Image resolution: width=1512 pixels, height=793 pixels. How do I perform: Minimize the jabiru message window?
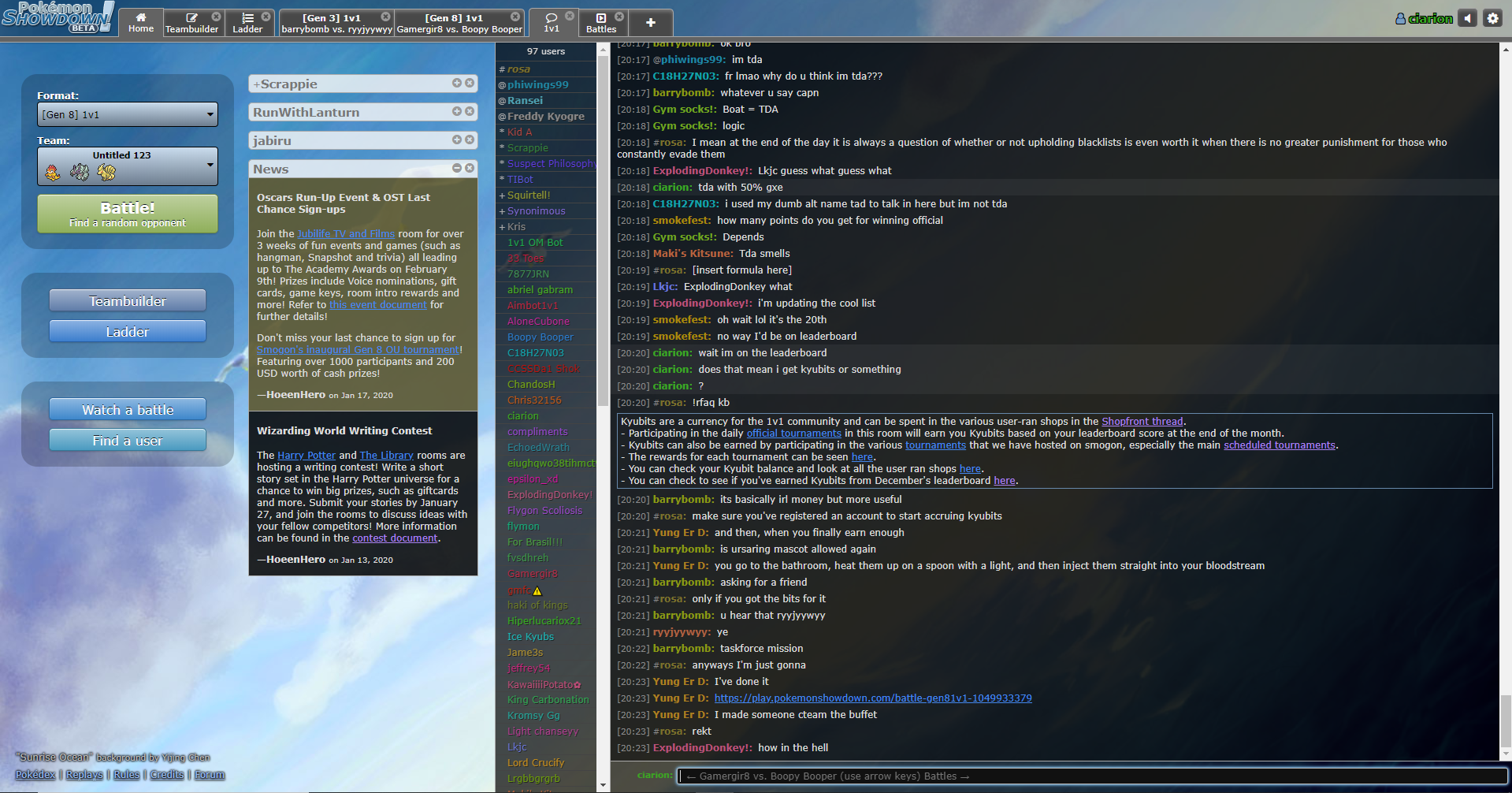(457, 140)
